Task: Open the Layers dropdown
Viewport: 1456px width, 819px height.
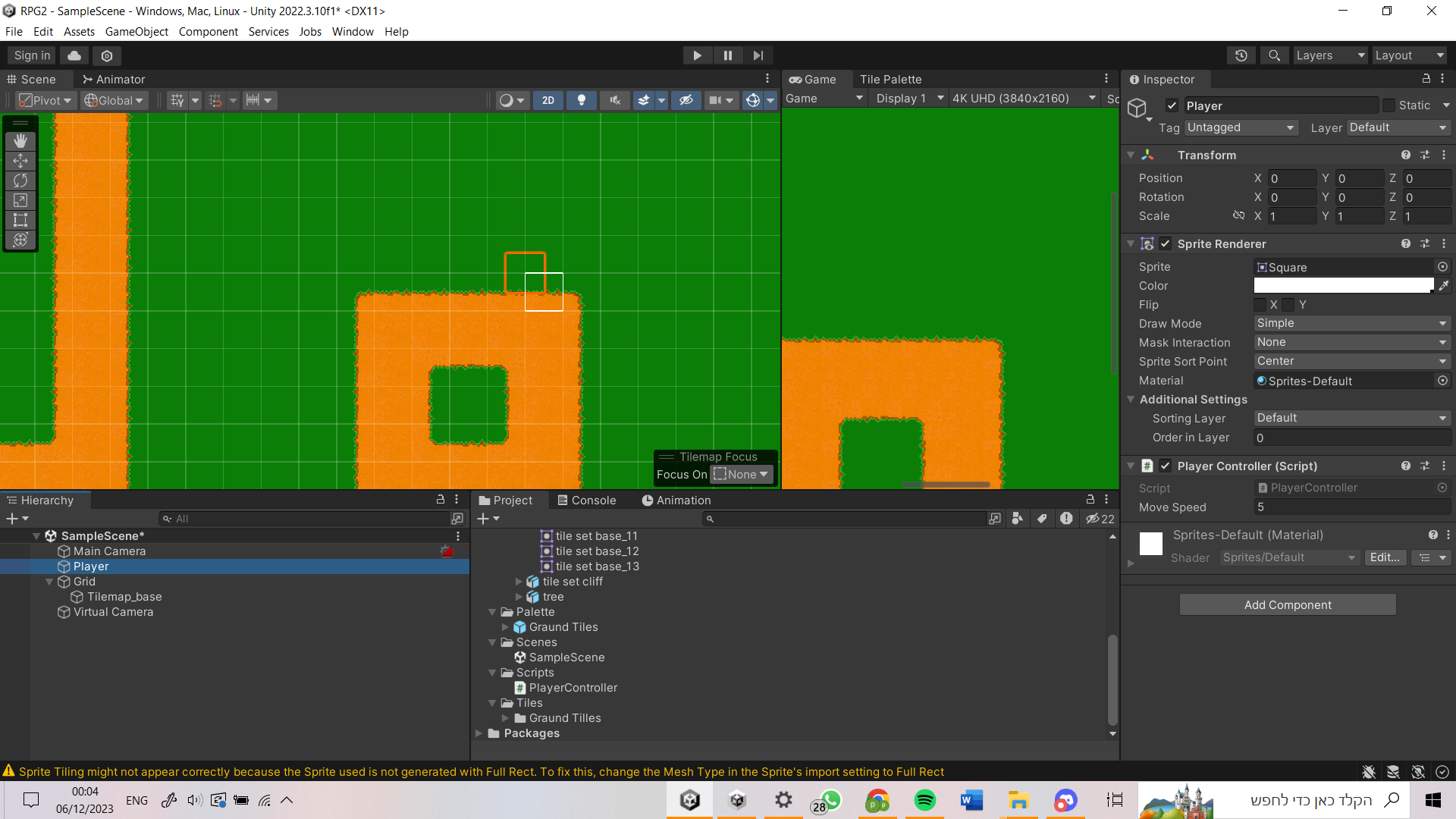Action: point(1329,55)
